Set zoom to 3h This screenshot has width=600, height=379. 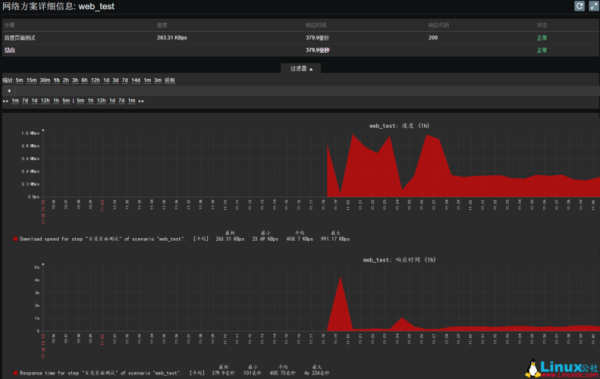[75, 80]
